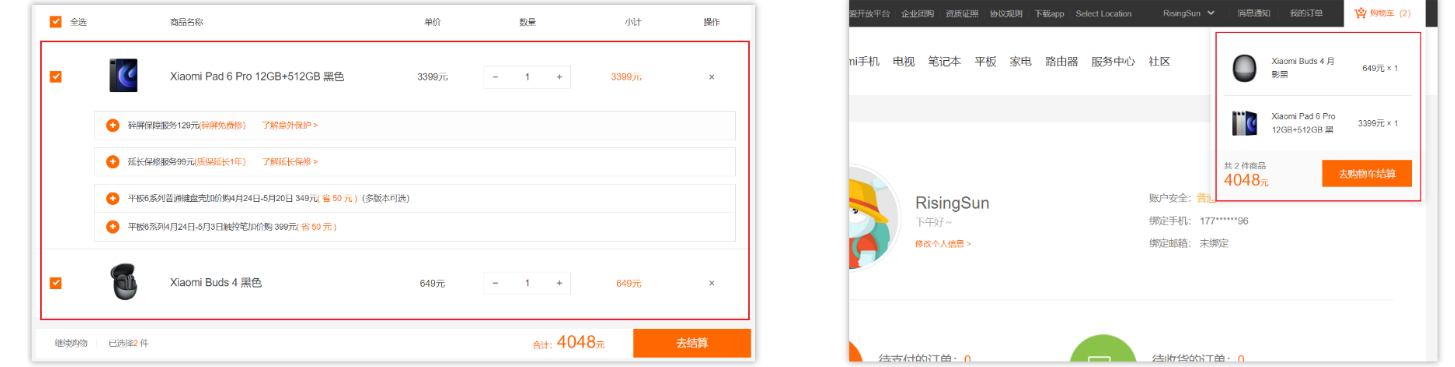Open the 家电 navigation category

[1020, 61]
